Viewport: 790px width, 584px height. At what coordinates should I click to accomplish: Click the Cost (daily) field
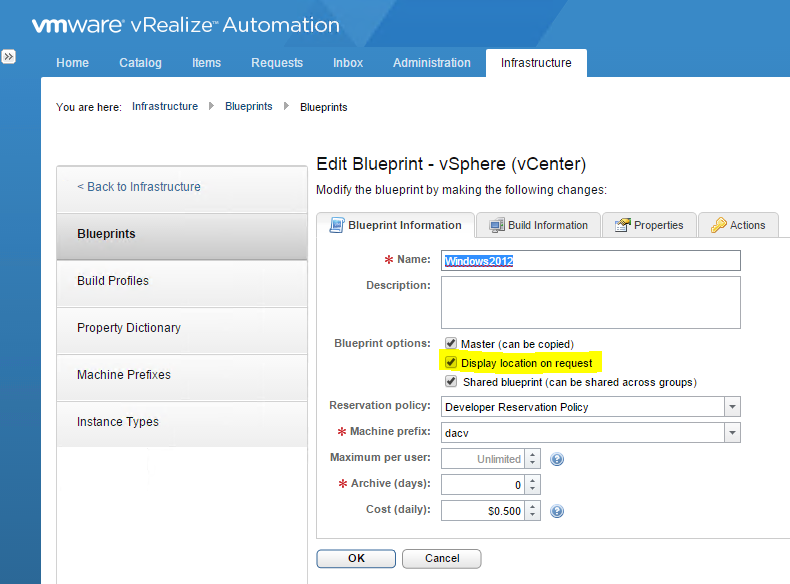tap(483, 511)
